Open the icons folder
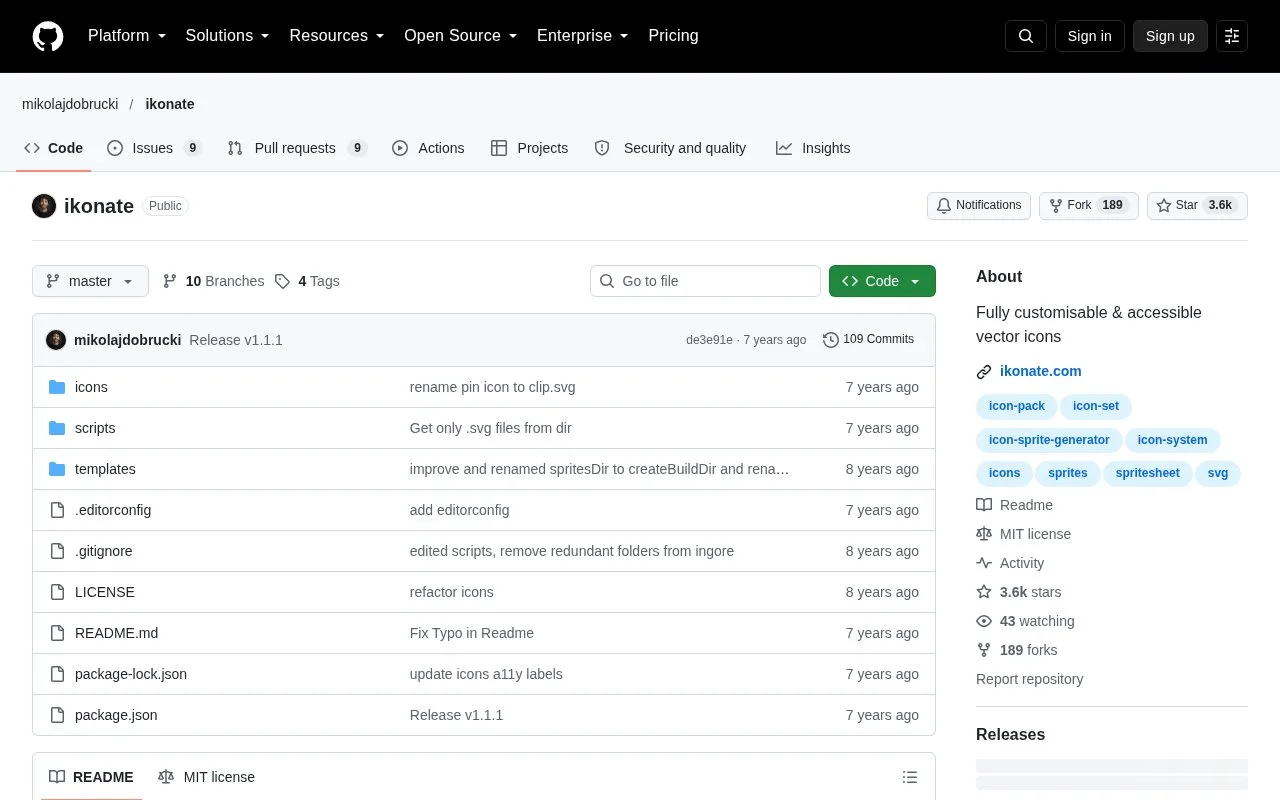 91,387
